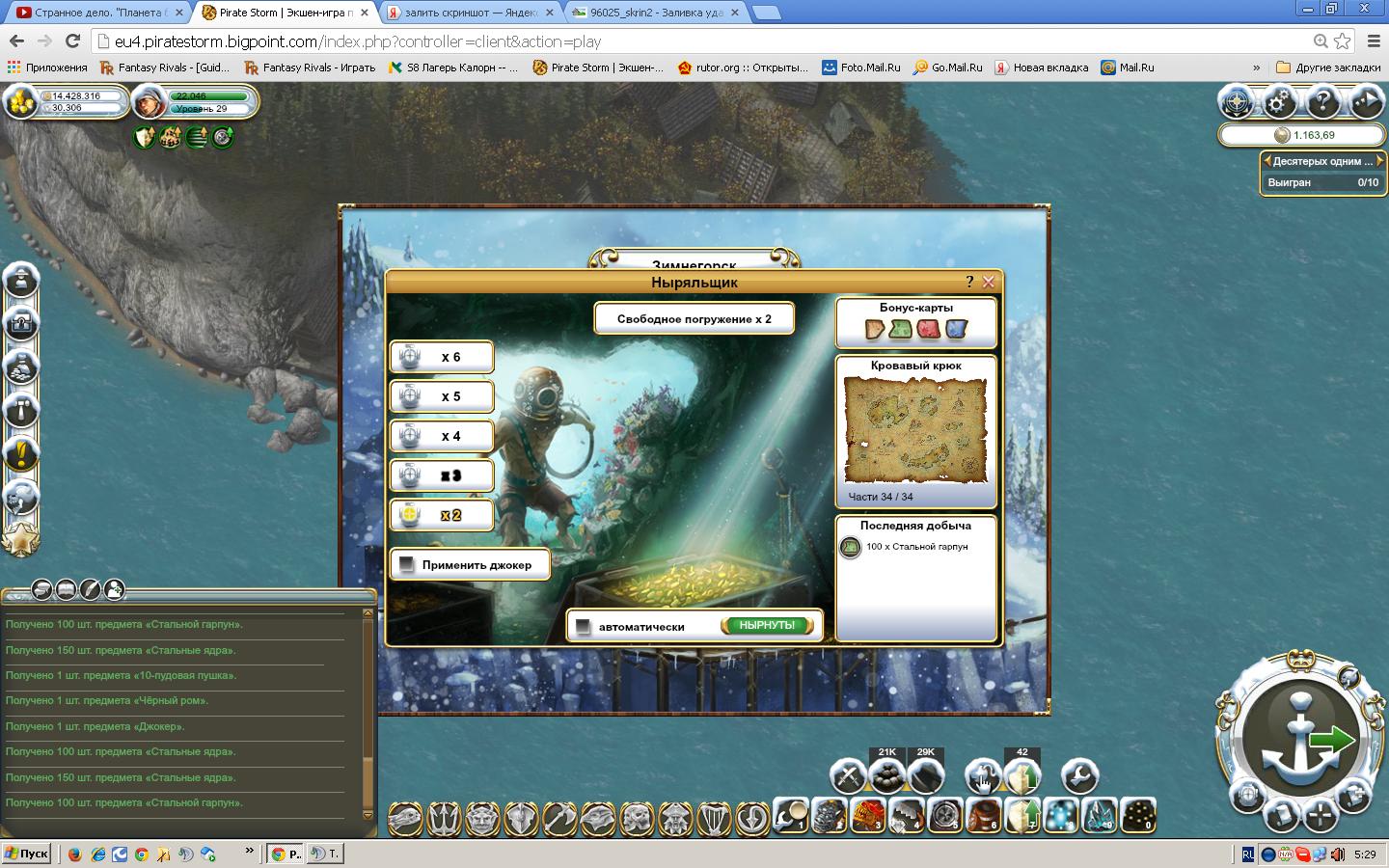
Task: Click the green НЫРНУТЬ button
Action: [x=767, y=626]
